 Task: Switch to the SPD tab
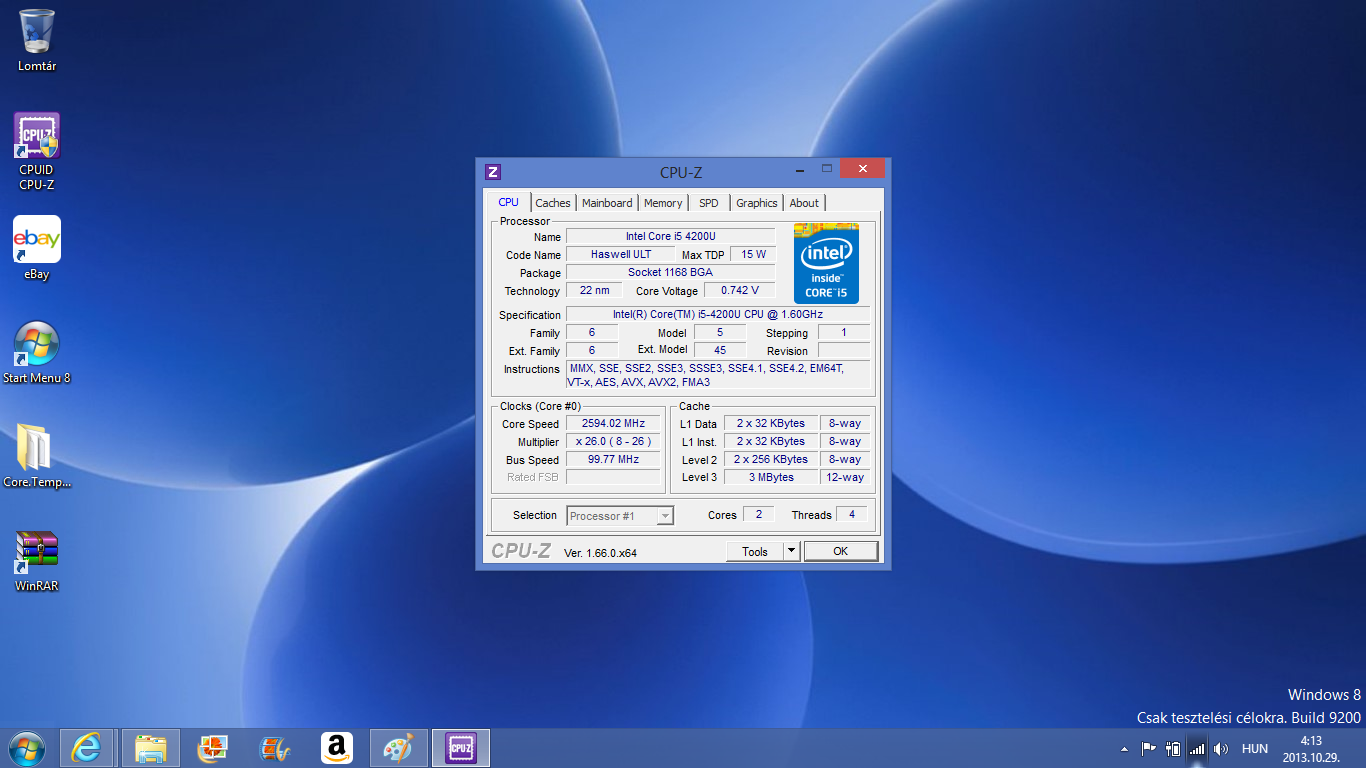(708, 203)
